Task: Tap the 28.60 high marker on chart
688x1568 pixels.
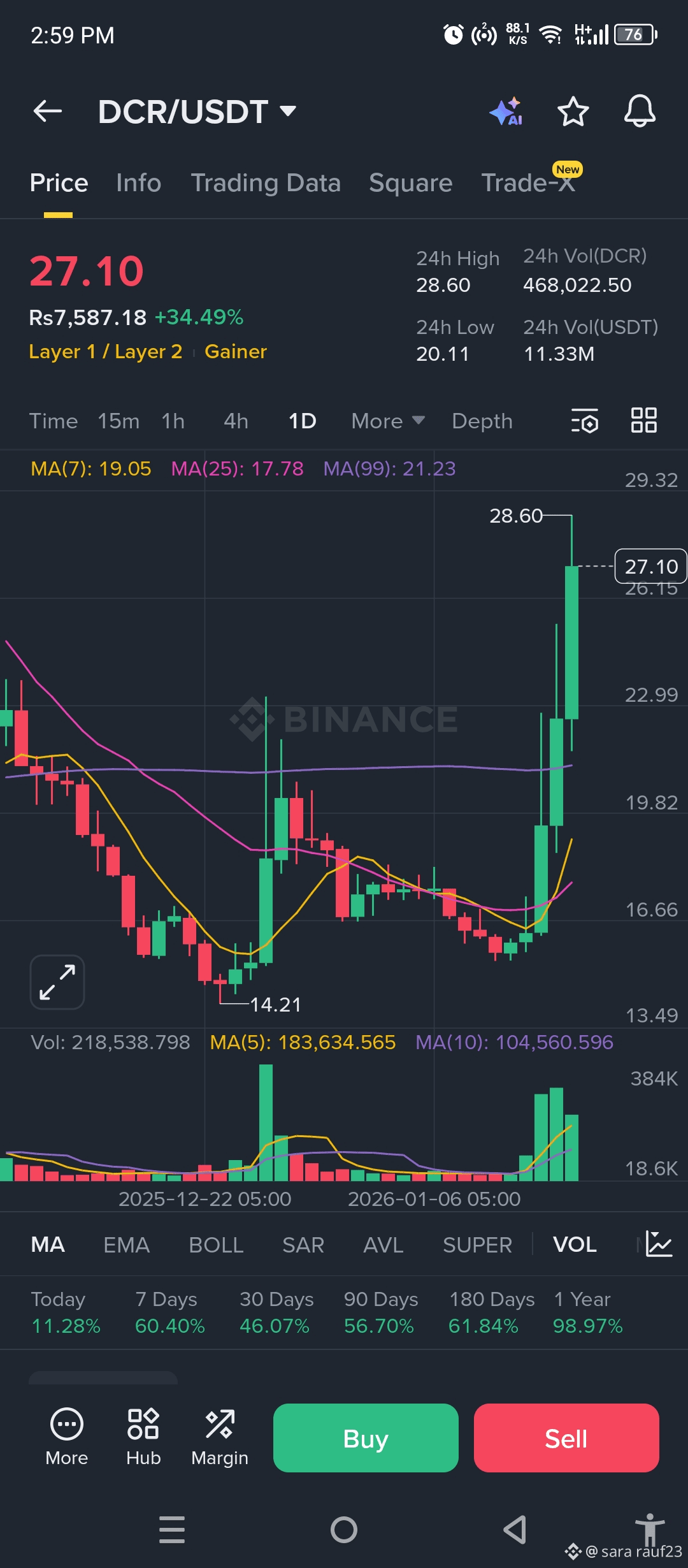Action: click(x=516, y=516)
